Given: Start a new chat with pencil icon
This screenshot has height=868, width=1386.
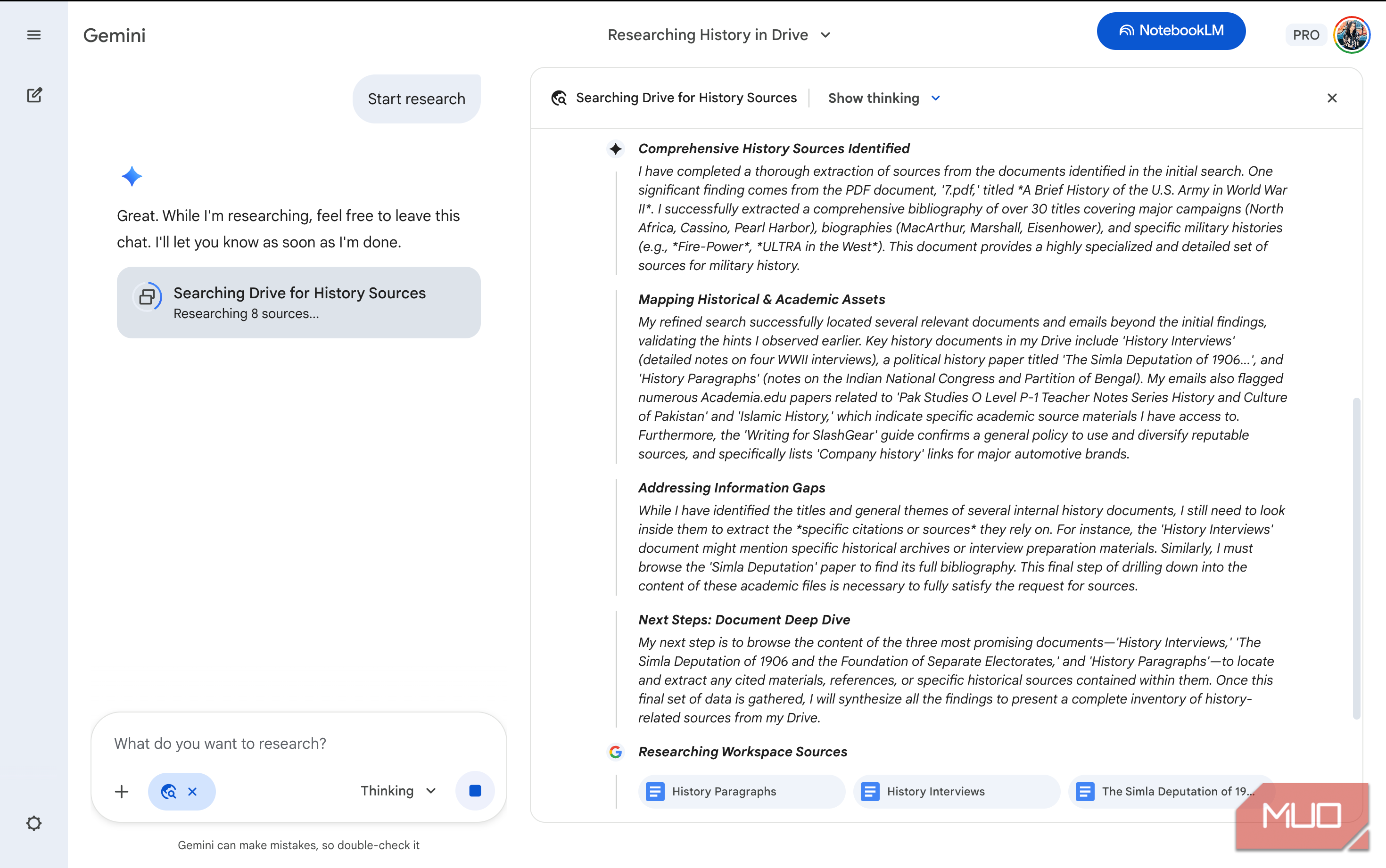Looking at the screenshot, I should pyautogui.click(x=34, y=95).
